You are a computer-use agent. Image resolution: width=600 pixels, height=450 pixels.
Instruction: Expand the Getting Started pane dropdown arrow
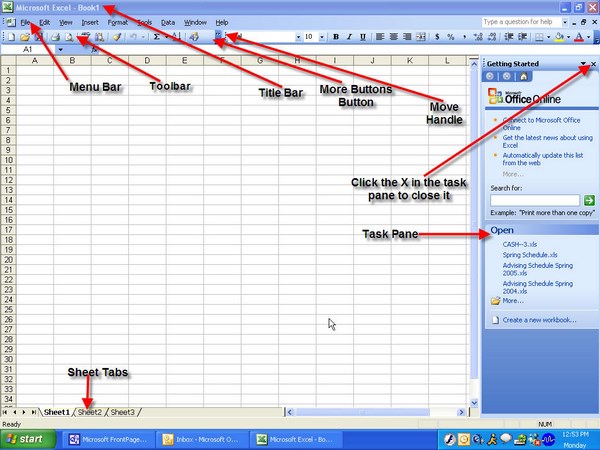tap(583, 64)
